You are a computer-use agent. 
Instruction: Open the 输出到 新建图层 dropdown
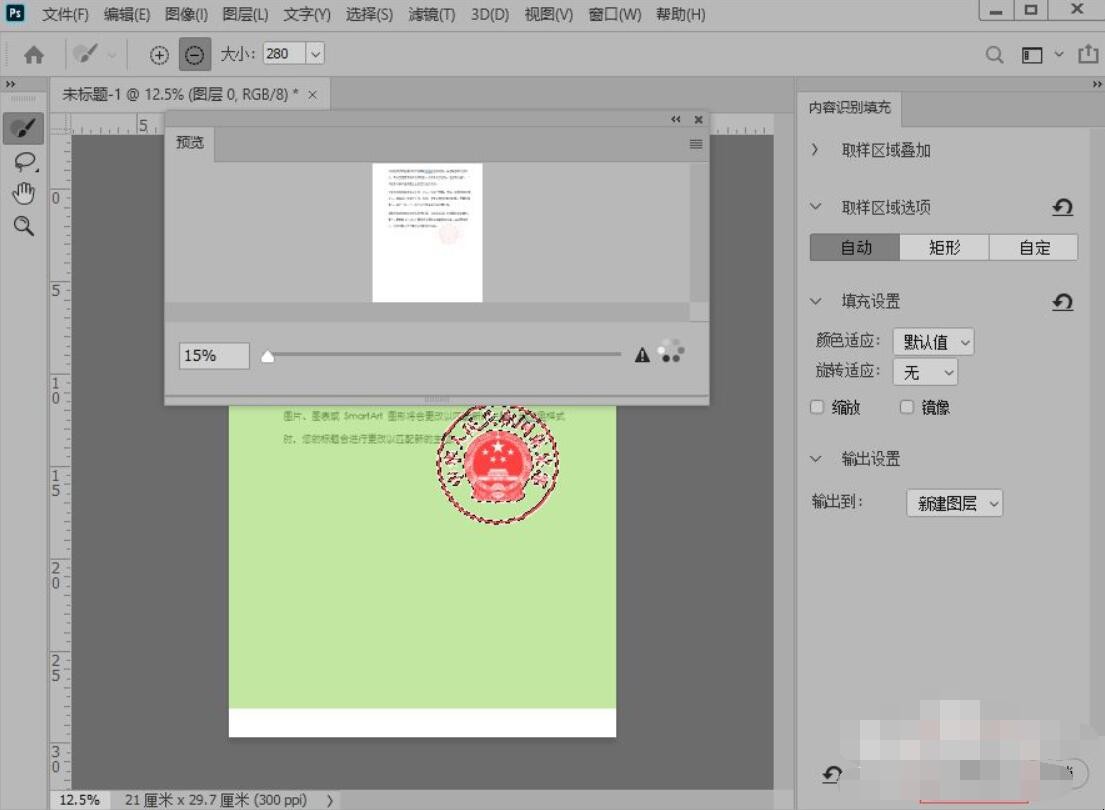coord(954,503)
